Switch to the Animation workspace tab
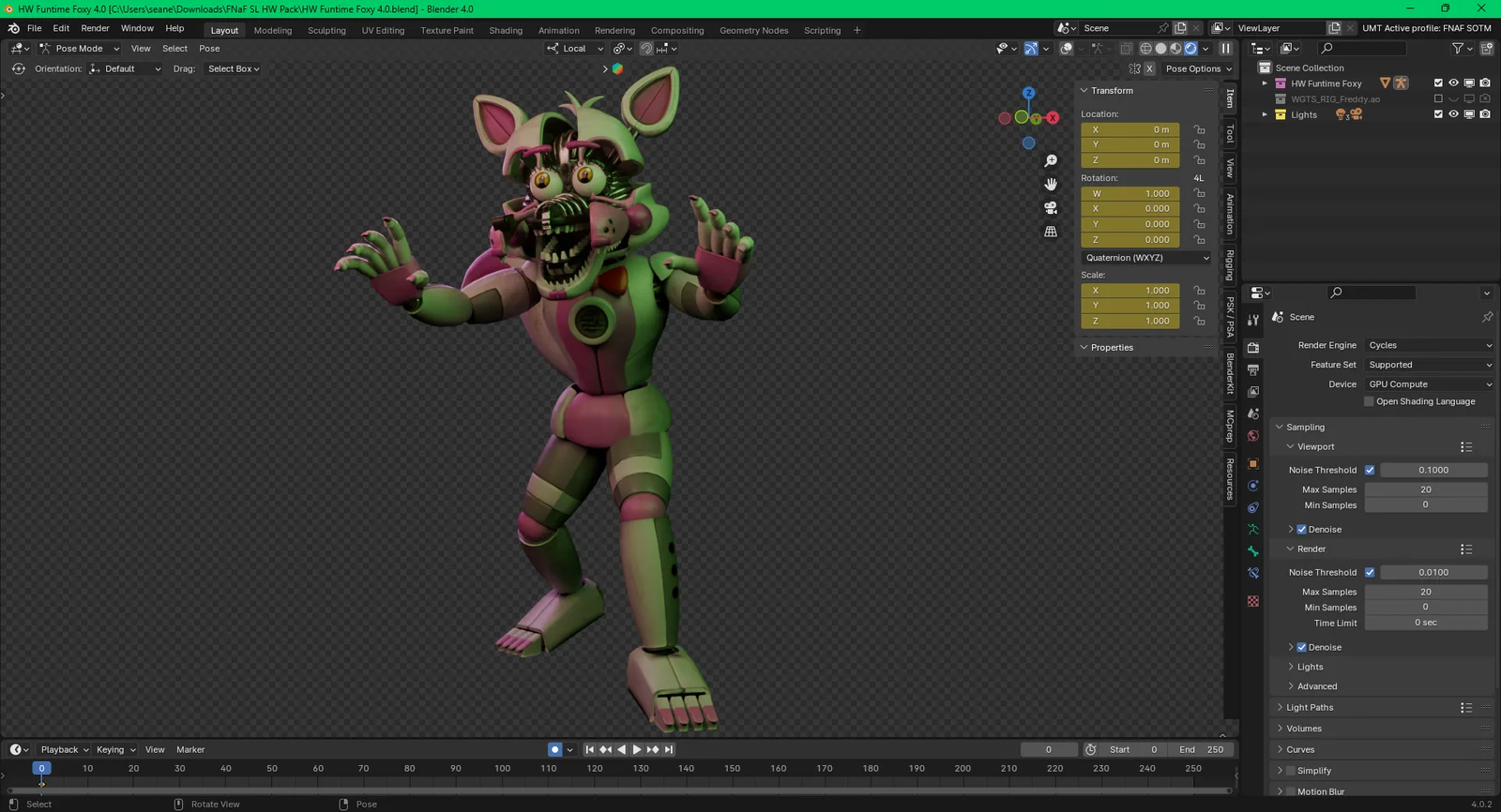This screenshot has height=812, width=1501. coord(559,30)
